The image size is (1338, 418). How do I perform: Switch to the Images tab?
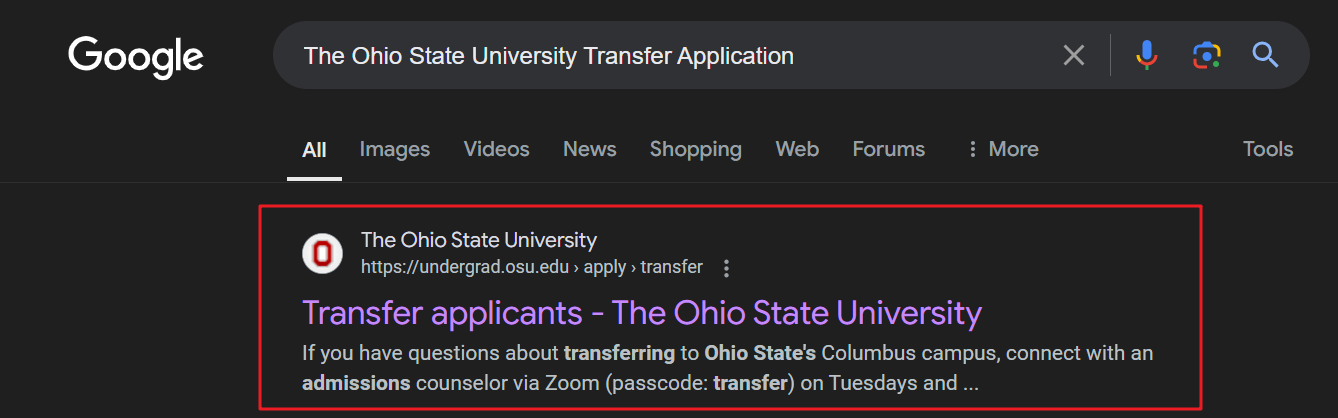click(x=395, y=149)
